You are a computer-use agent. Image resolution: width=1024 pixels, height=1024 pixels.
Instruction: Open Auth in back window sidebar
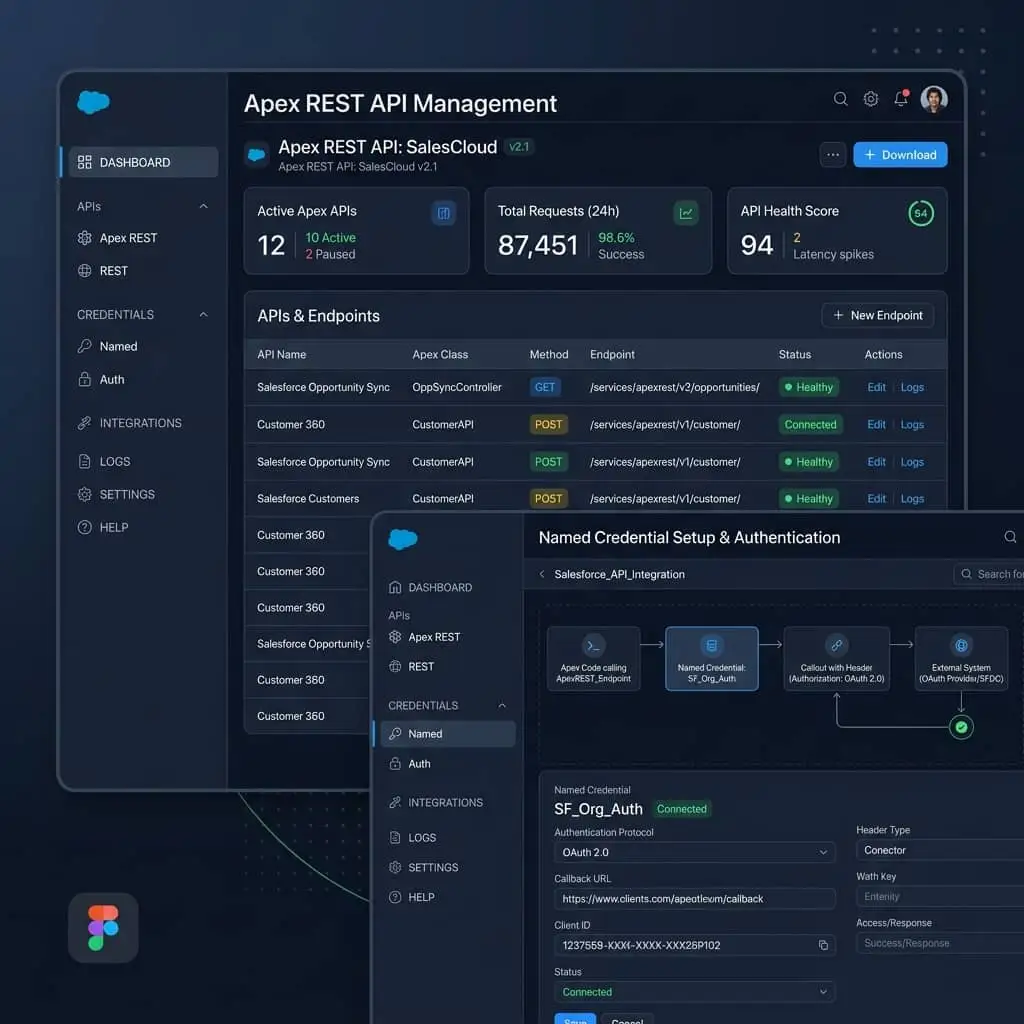(101, 379)
